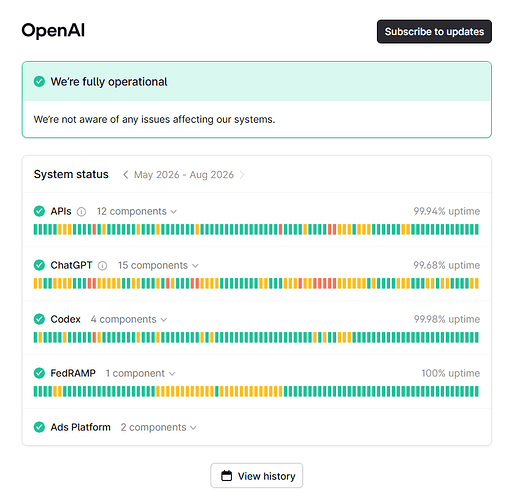Click the info icon beside ChatGPT

coord(102,266)
